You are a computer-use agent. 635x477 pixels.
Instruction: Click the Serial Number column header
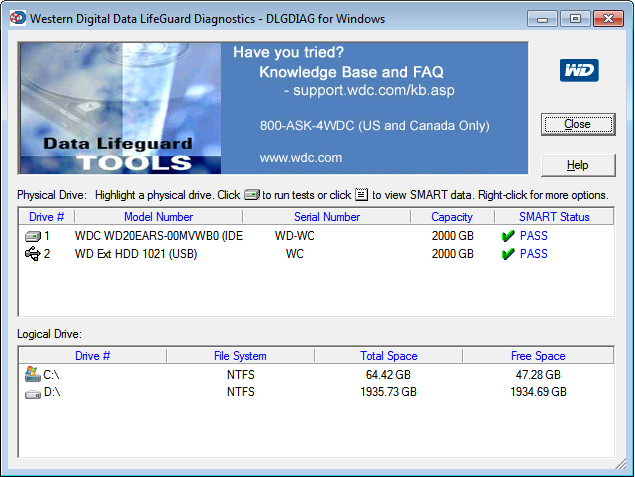[327, 217]
